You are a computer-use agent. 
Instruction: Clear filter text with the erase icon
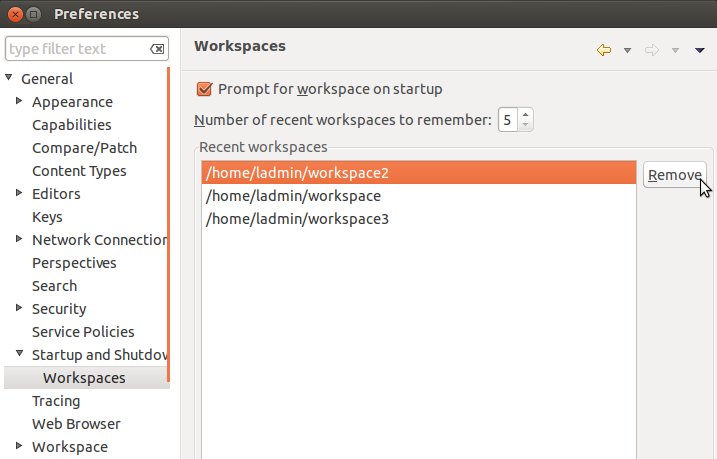pyautogui.click(x=157, y=49)
